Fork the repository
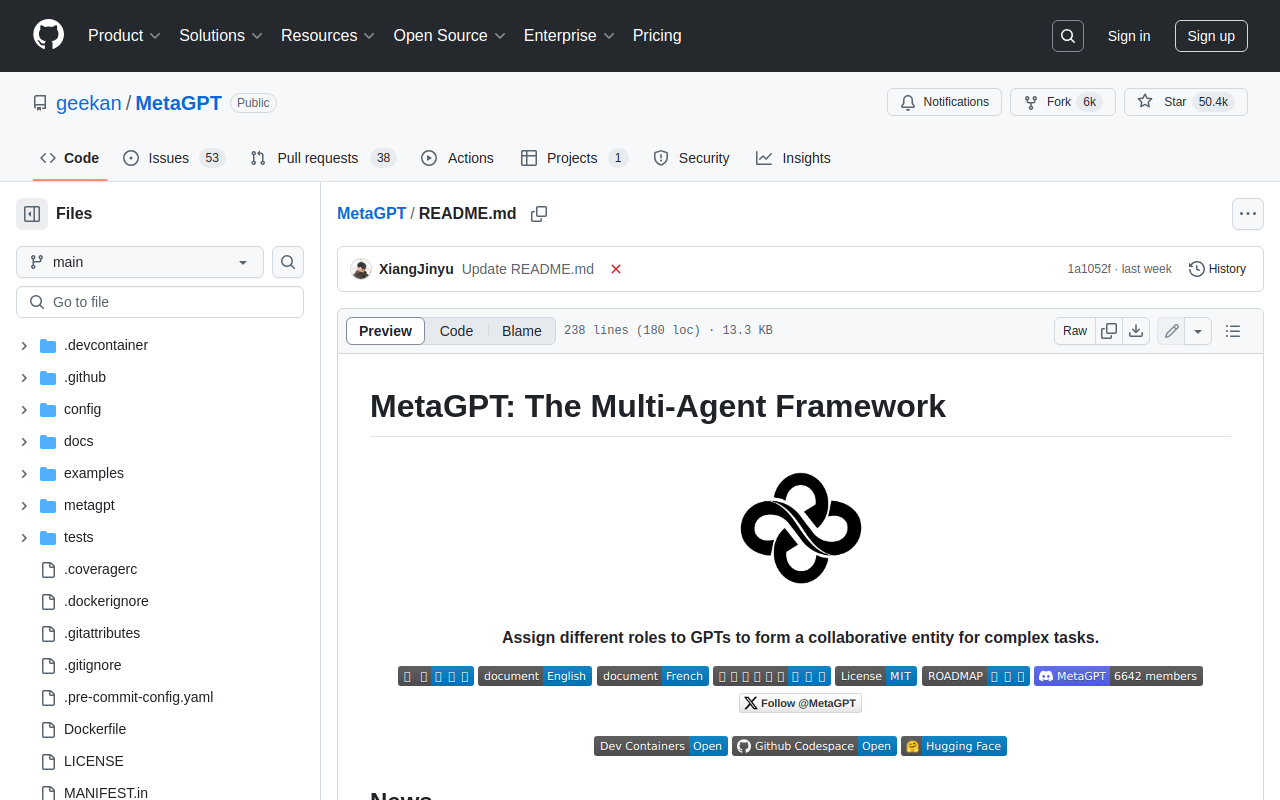 click(x=1062, y=102)
